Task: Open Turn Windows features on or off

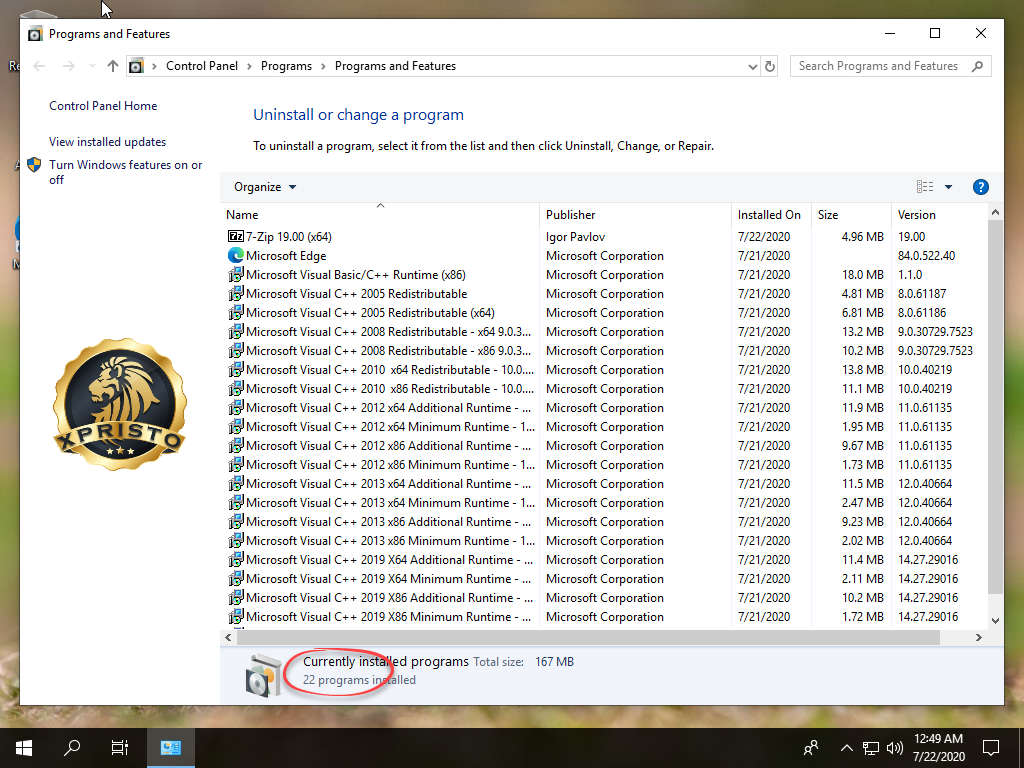Action: click(125, 172)
